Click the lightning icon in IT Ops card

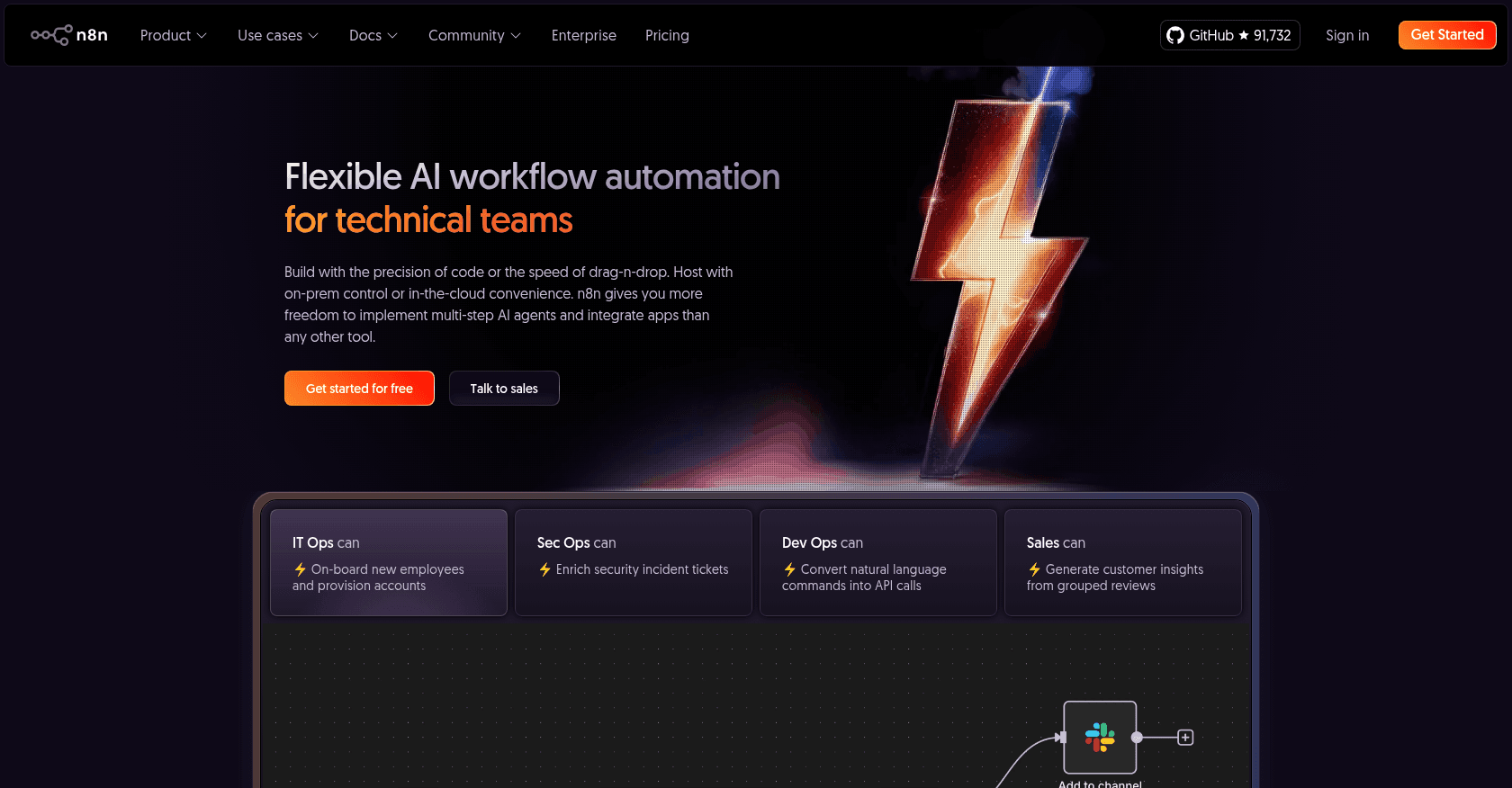point(301,569)
